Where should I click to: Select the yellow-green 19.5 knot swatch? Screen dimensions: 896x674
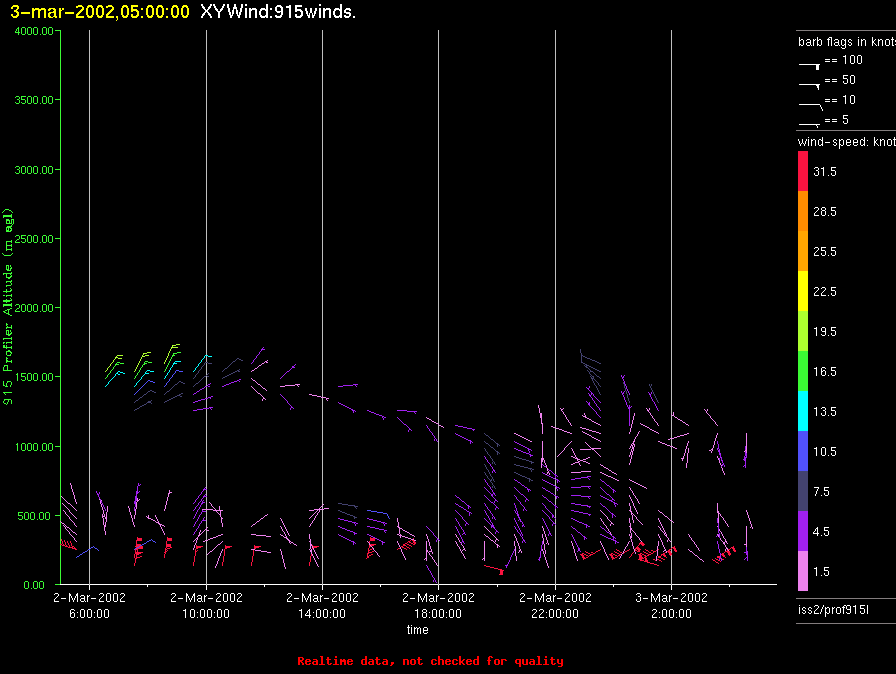[803, 331]
